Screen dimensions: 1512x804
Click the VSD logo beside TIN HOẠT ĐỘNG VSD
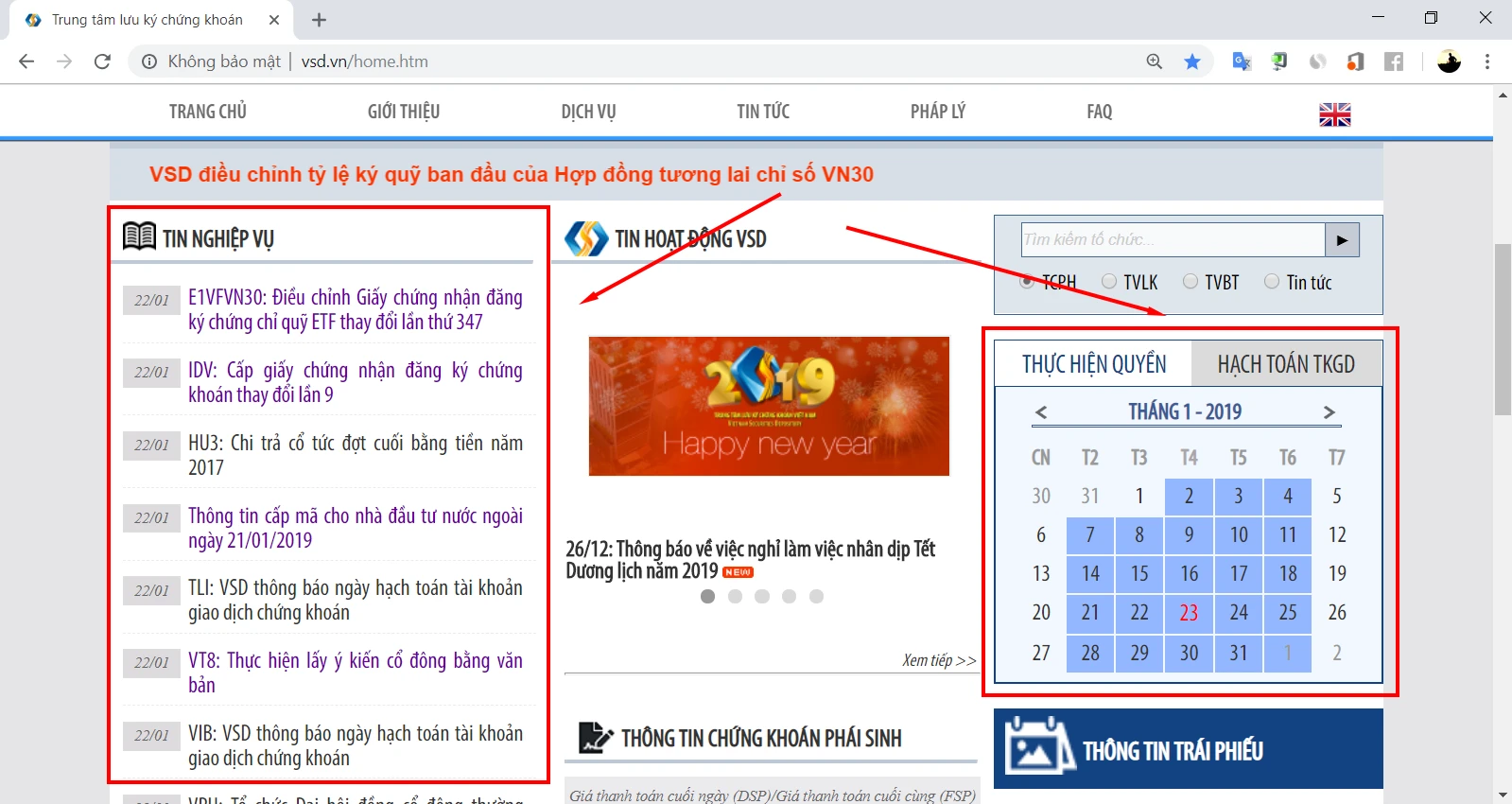click(x=586, y=238)
